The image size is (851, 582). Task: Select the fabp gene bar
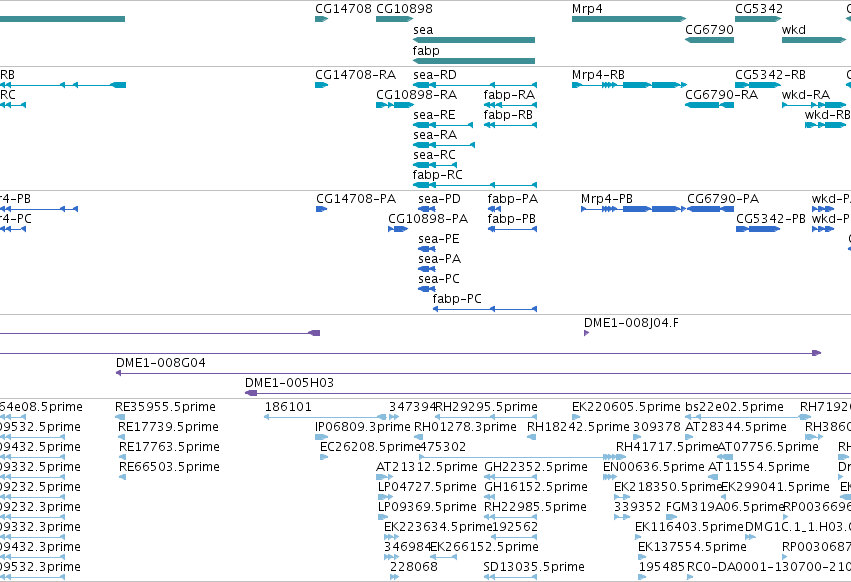pyautogui.click(x=474, y=61)
